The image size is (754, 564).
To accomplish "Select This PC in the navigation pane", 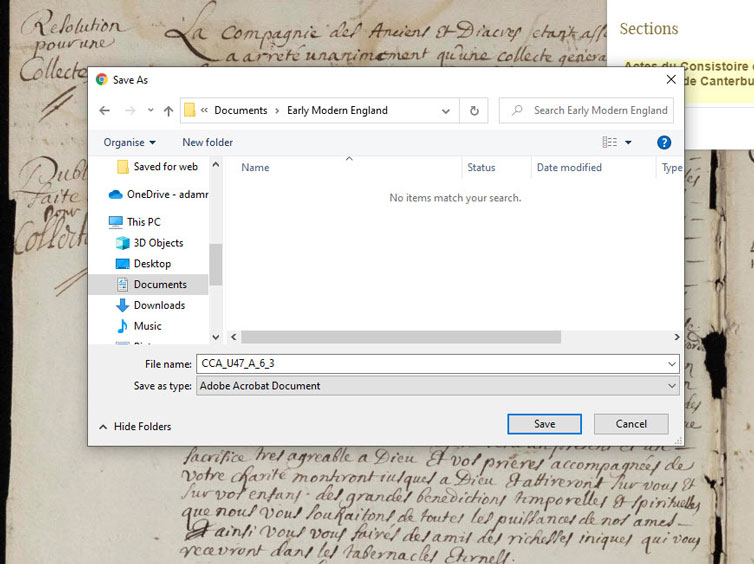I will (135, 222).
